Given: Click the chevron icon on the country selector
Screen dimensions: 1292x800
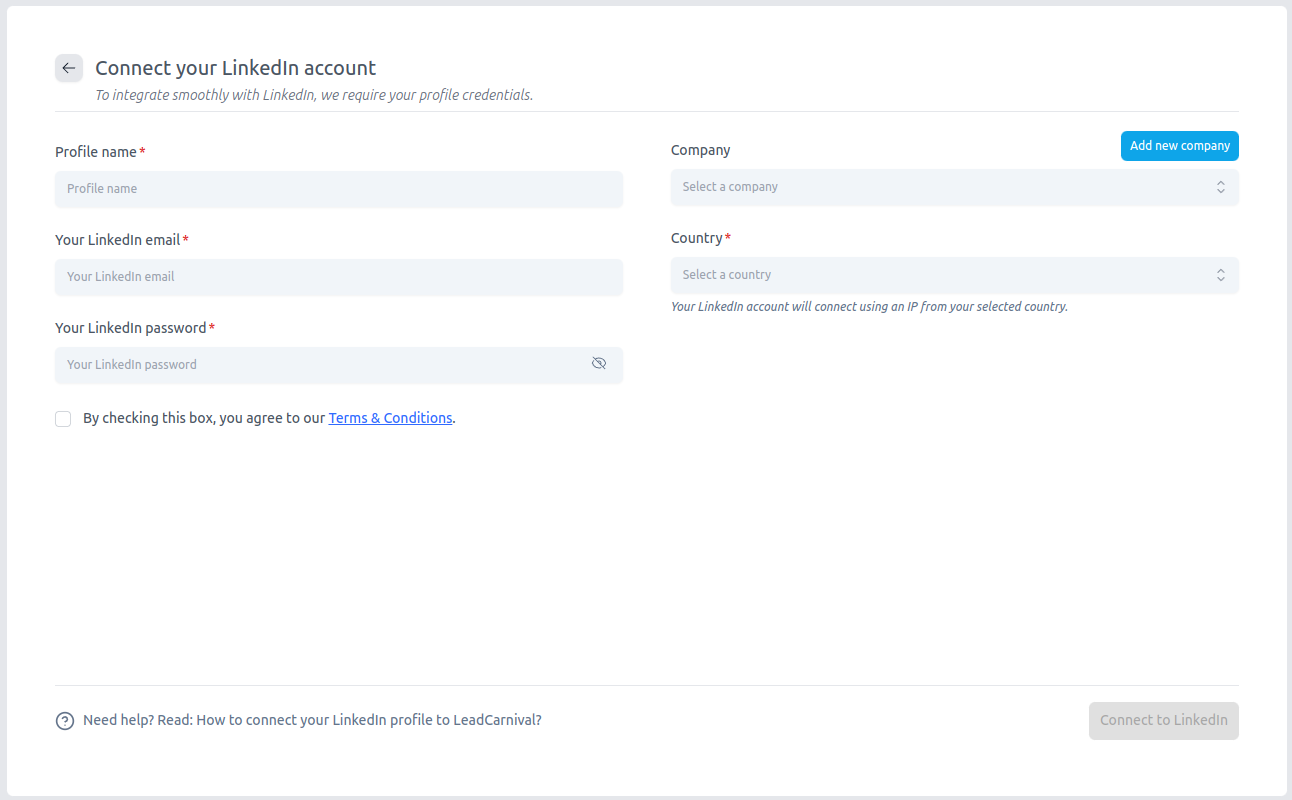Looking at the screenshot, I should coord(1220,275).
